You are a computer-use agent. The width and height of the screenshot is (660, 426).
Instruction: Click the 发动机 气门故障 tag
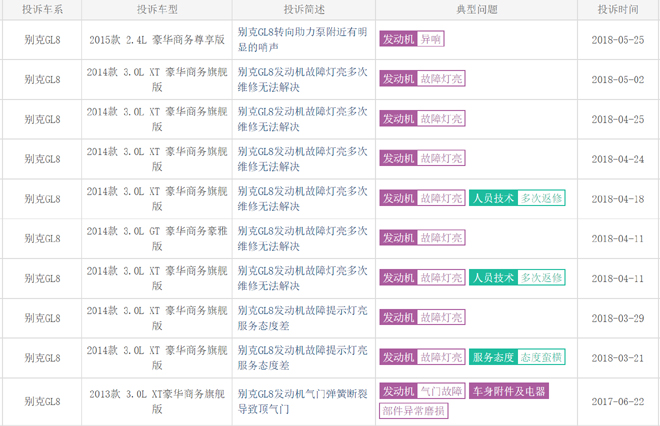422,391
